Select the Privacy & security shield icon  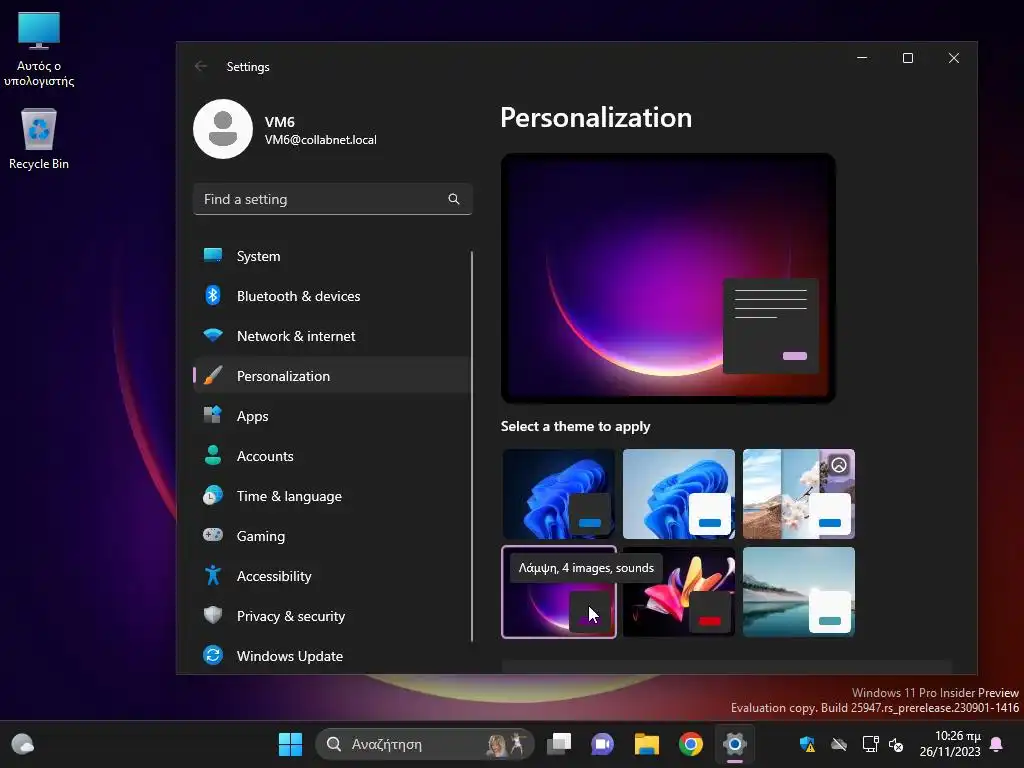213,615
